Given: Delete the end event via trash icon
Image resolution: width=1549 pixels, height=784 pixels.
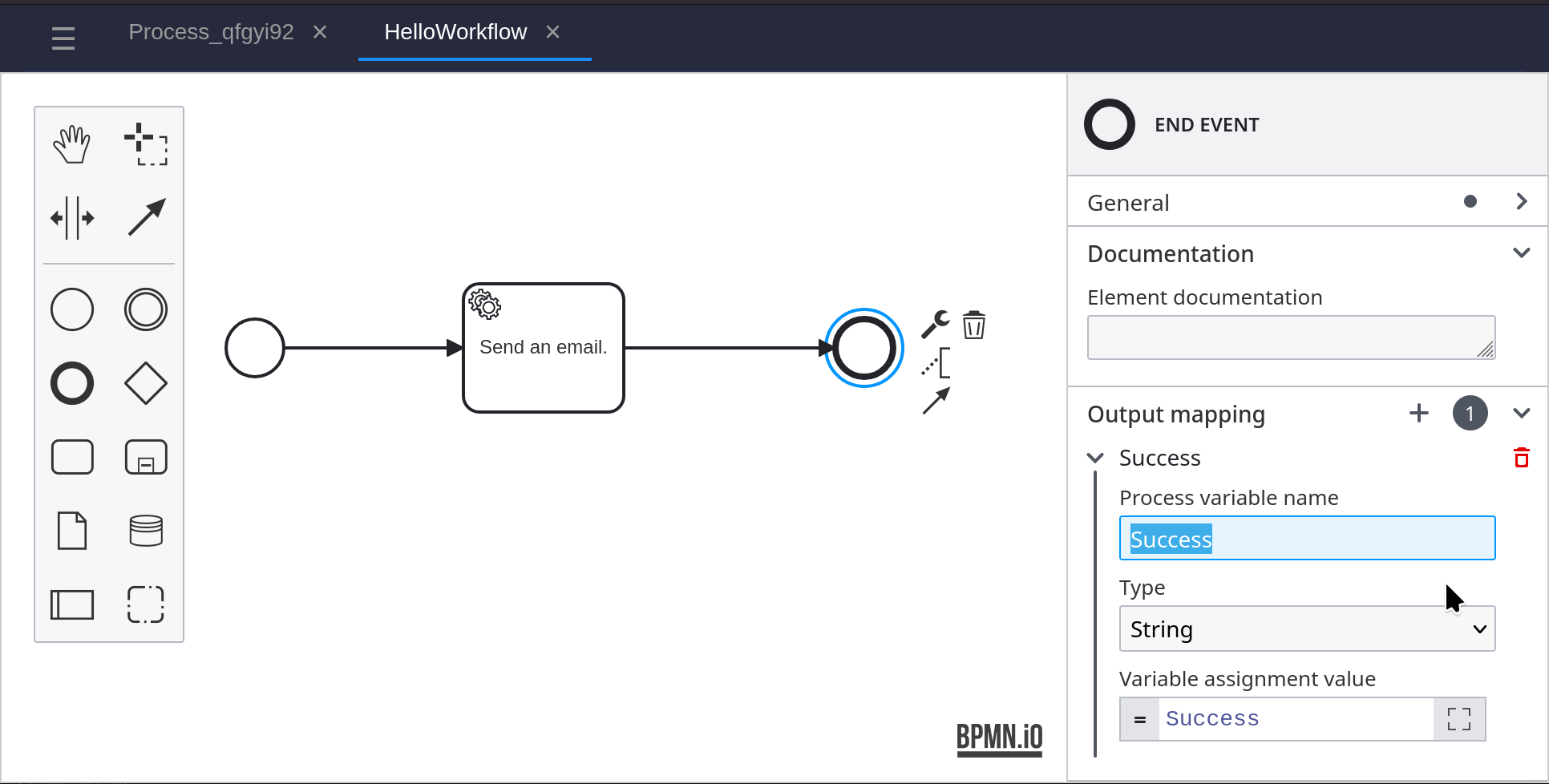Looking at the screenshot, I should (x=974, y=325).
